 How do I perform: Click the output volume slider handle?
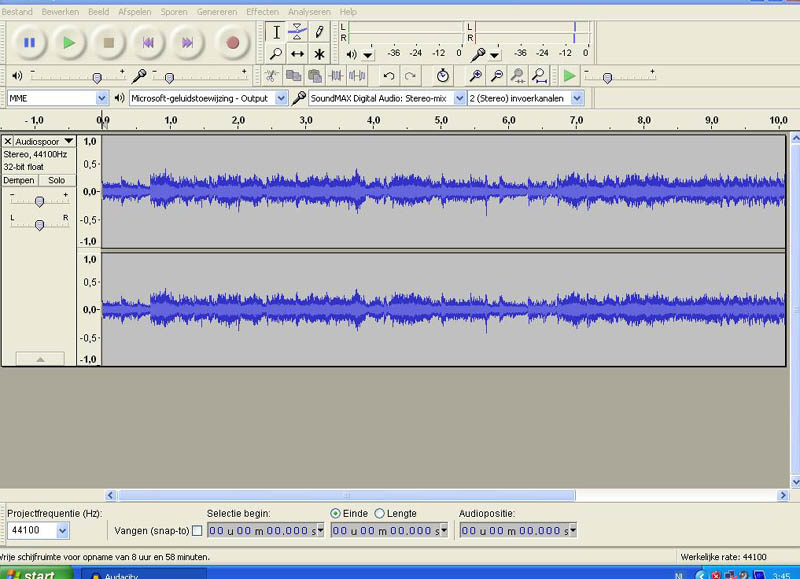point(97,78)
